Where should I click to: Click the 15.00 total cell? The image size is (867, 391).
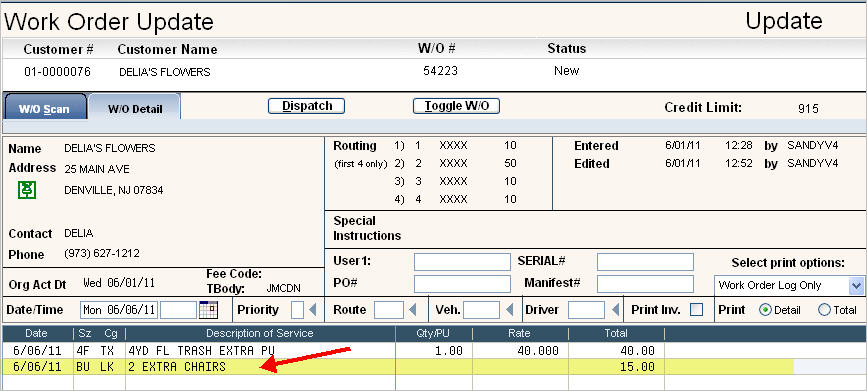pos(637,367)
